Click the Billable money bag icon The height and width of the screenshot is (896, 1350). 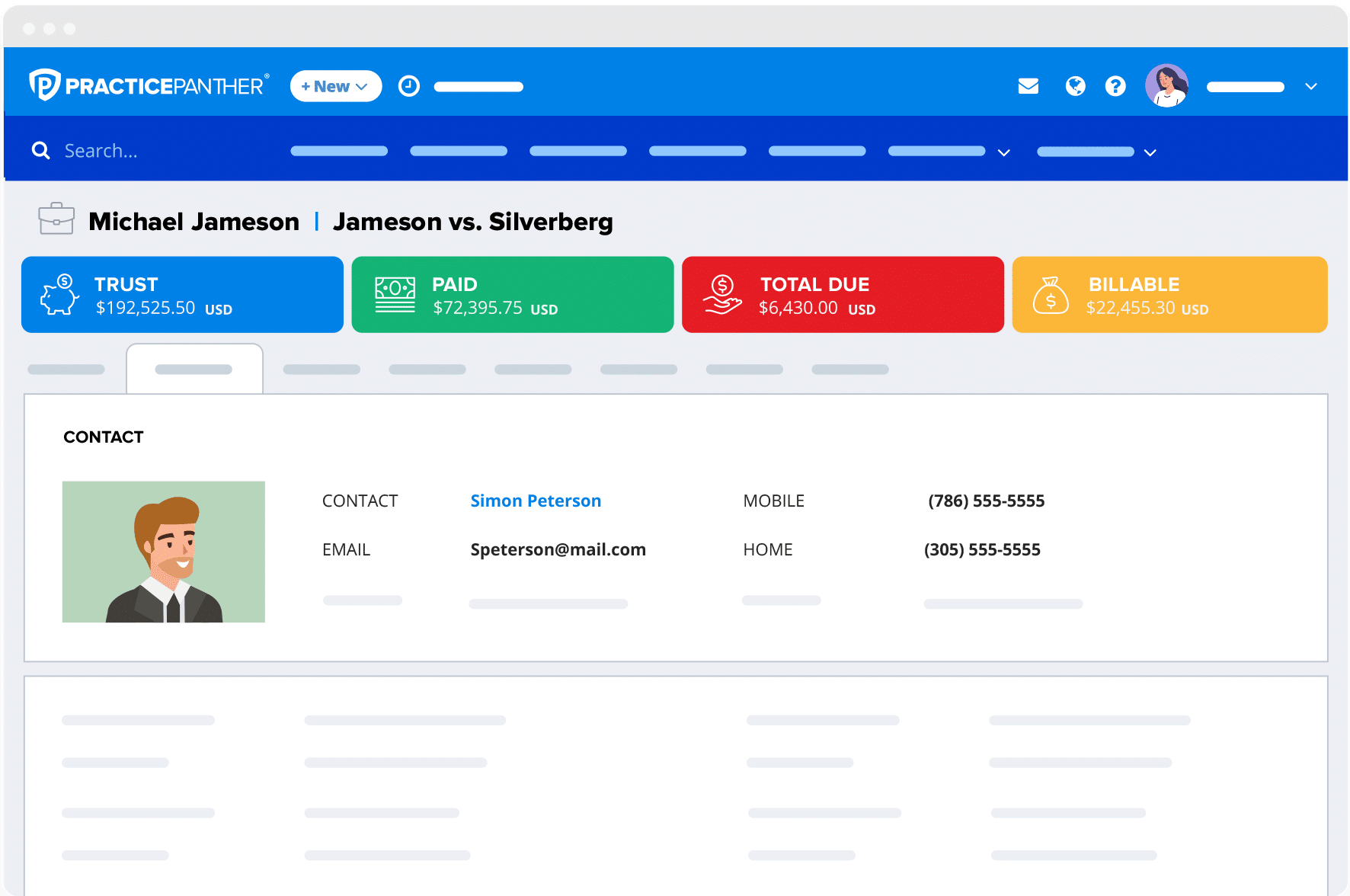pyautogui.click(x=1051, y=295)
